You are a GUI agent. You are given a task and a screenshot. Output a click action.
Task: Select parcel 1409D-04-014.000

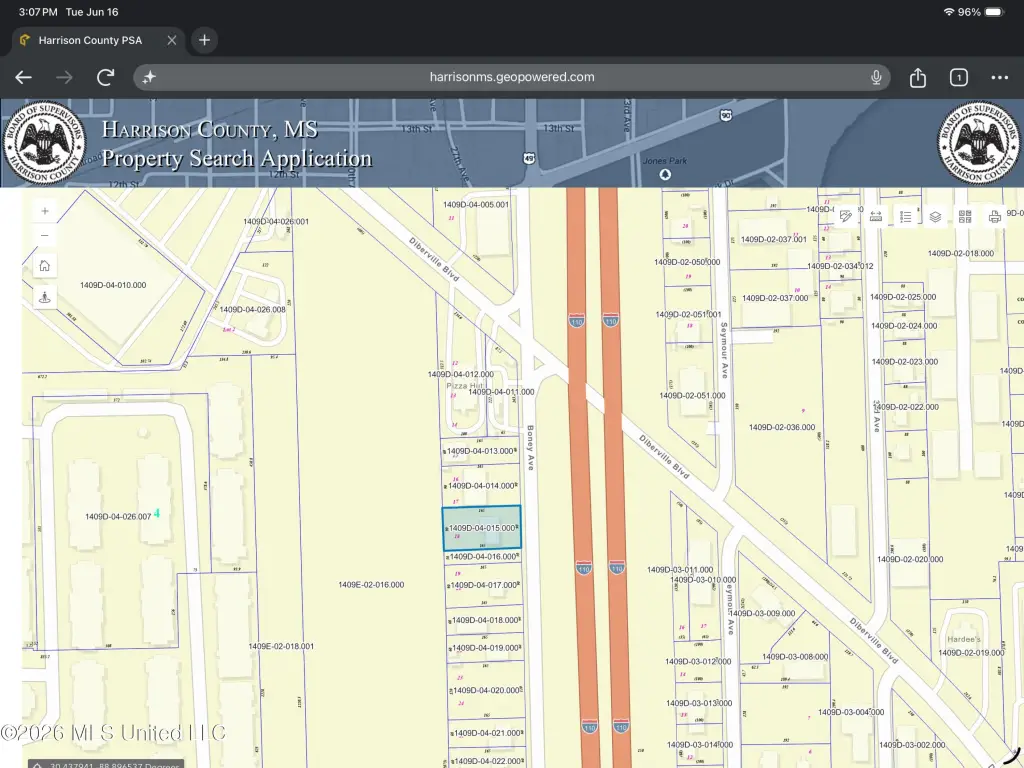coord(481,486)
